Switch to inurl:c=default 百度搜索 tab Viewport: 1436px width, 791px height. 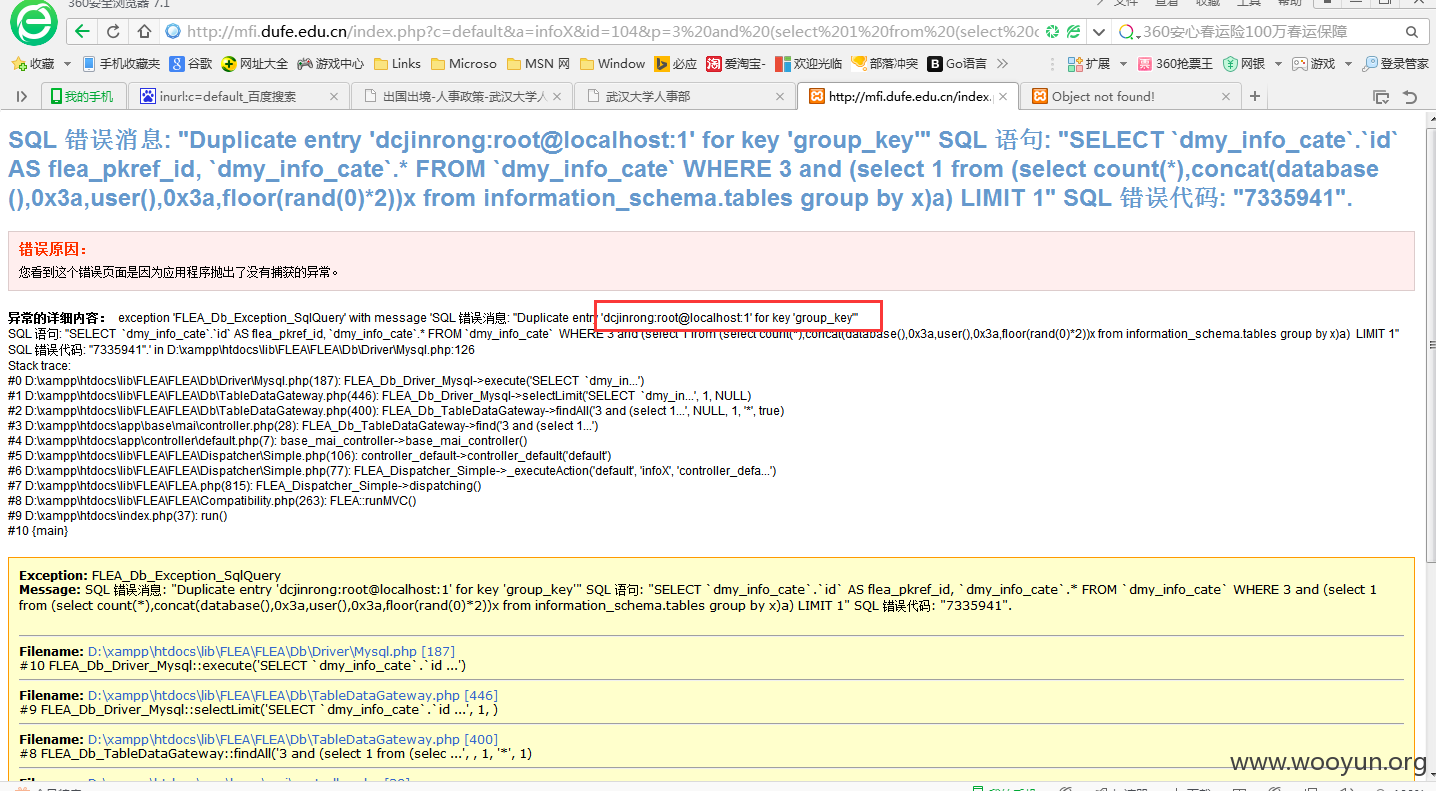[x=240, y=97]
